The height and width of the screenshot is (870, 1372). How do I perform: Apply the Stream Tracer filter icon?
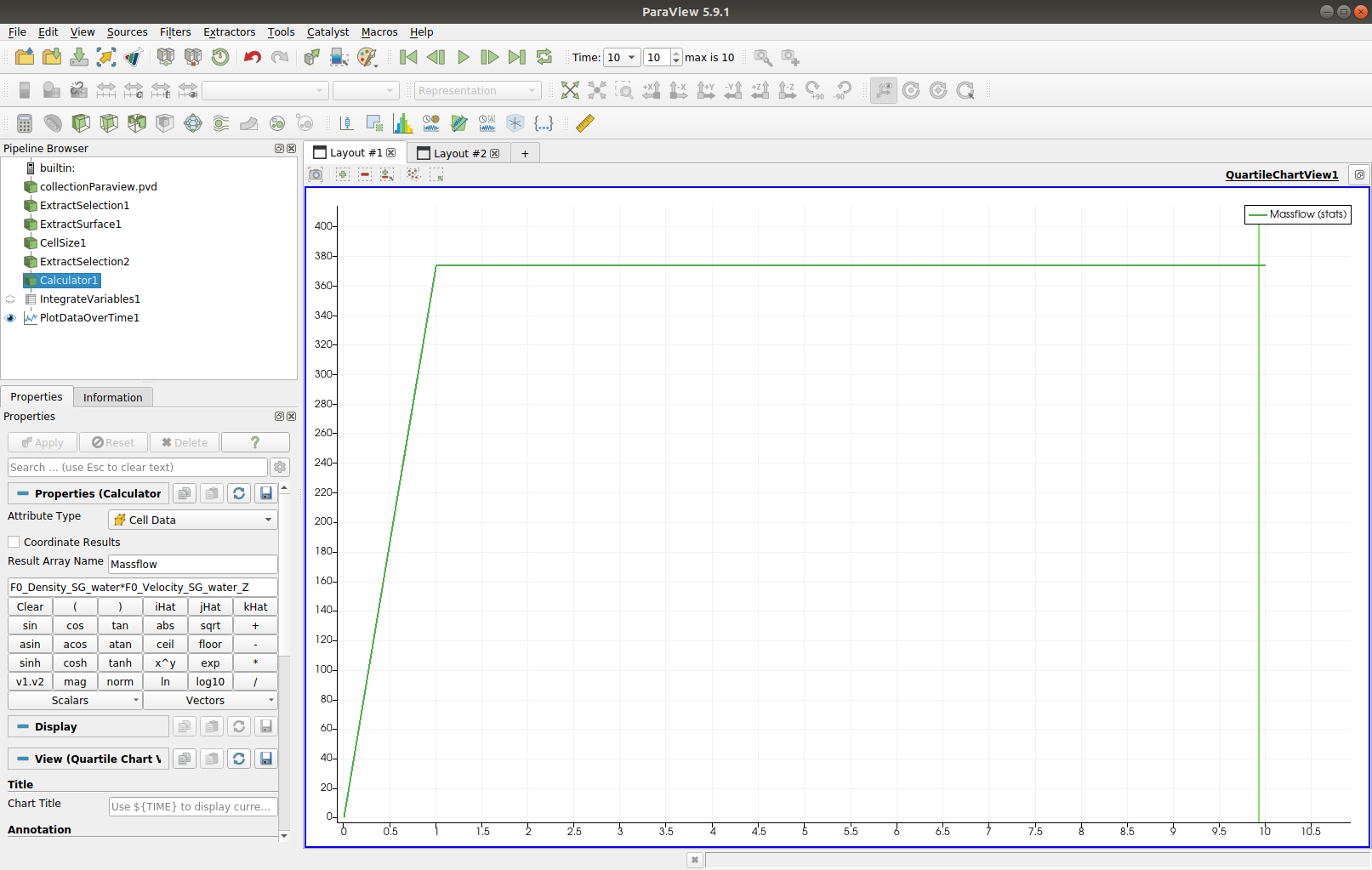point(221,123)
